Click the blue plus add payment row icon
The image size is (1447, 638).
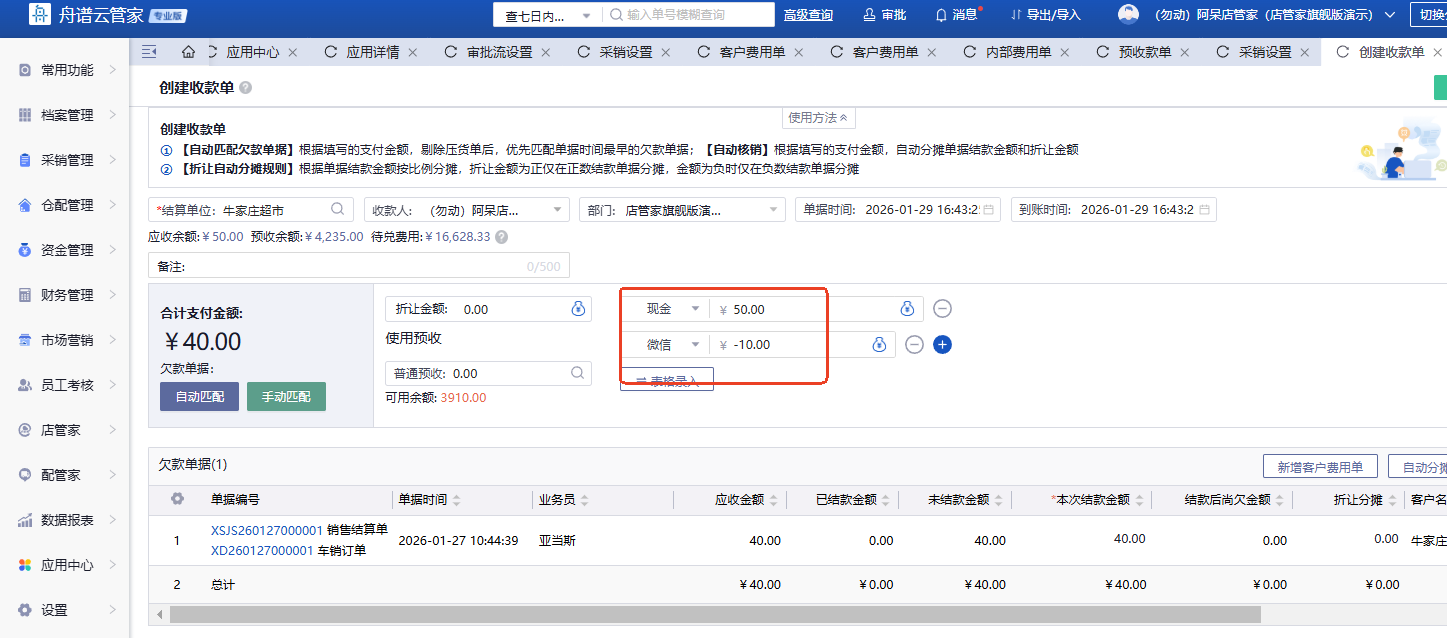click(942, 345)
